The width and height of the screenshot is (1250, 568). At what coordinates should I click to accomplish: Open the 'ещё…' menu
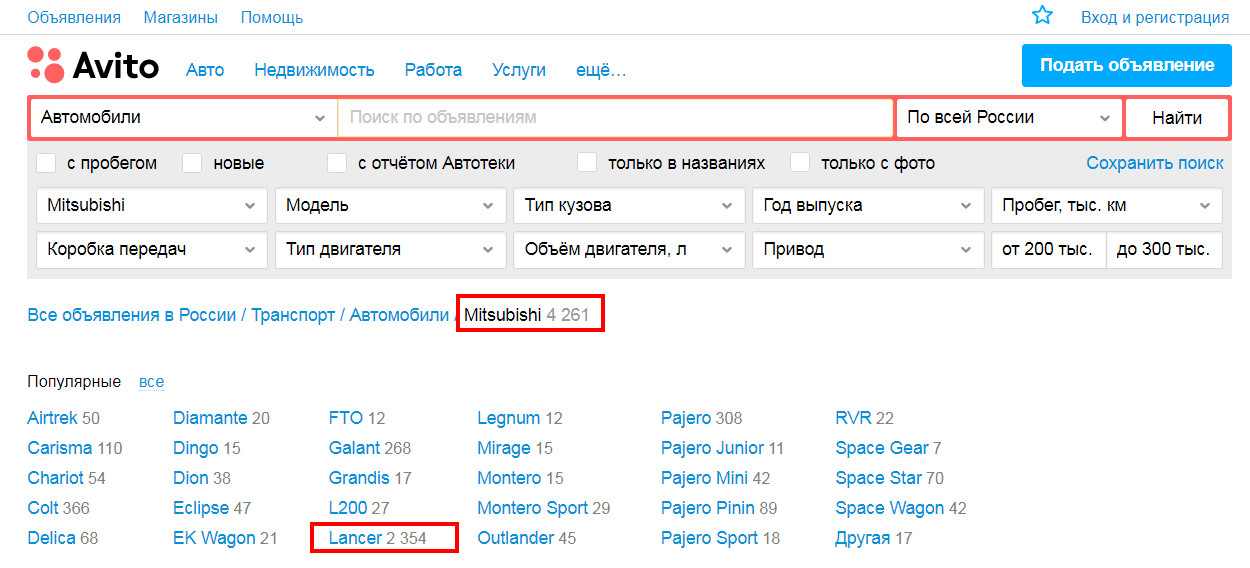601,70
